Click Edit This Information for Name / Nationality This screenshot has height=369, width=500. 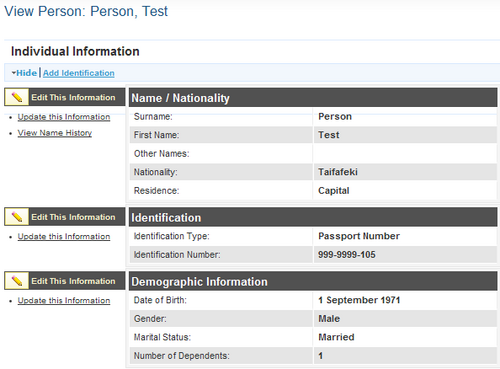[x=73, y=97]
